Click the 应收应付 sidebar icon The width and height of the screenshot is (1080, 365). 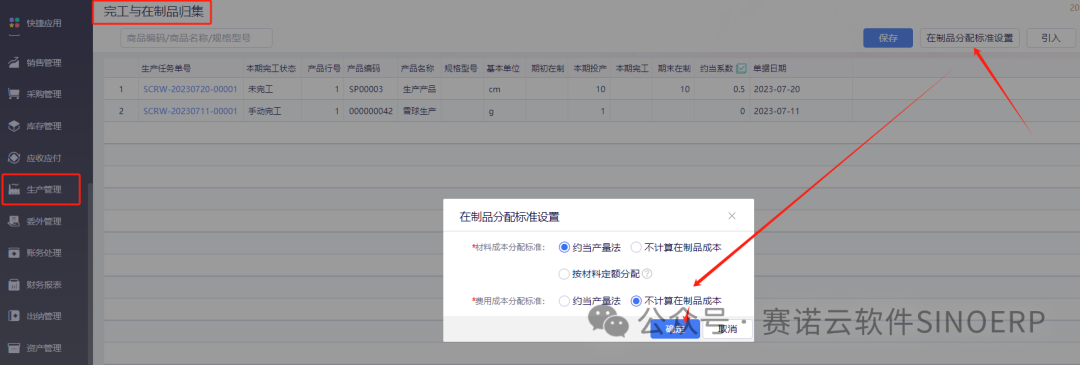14,158
